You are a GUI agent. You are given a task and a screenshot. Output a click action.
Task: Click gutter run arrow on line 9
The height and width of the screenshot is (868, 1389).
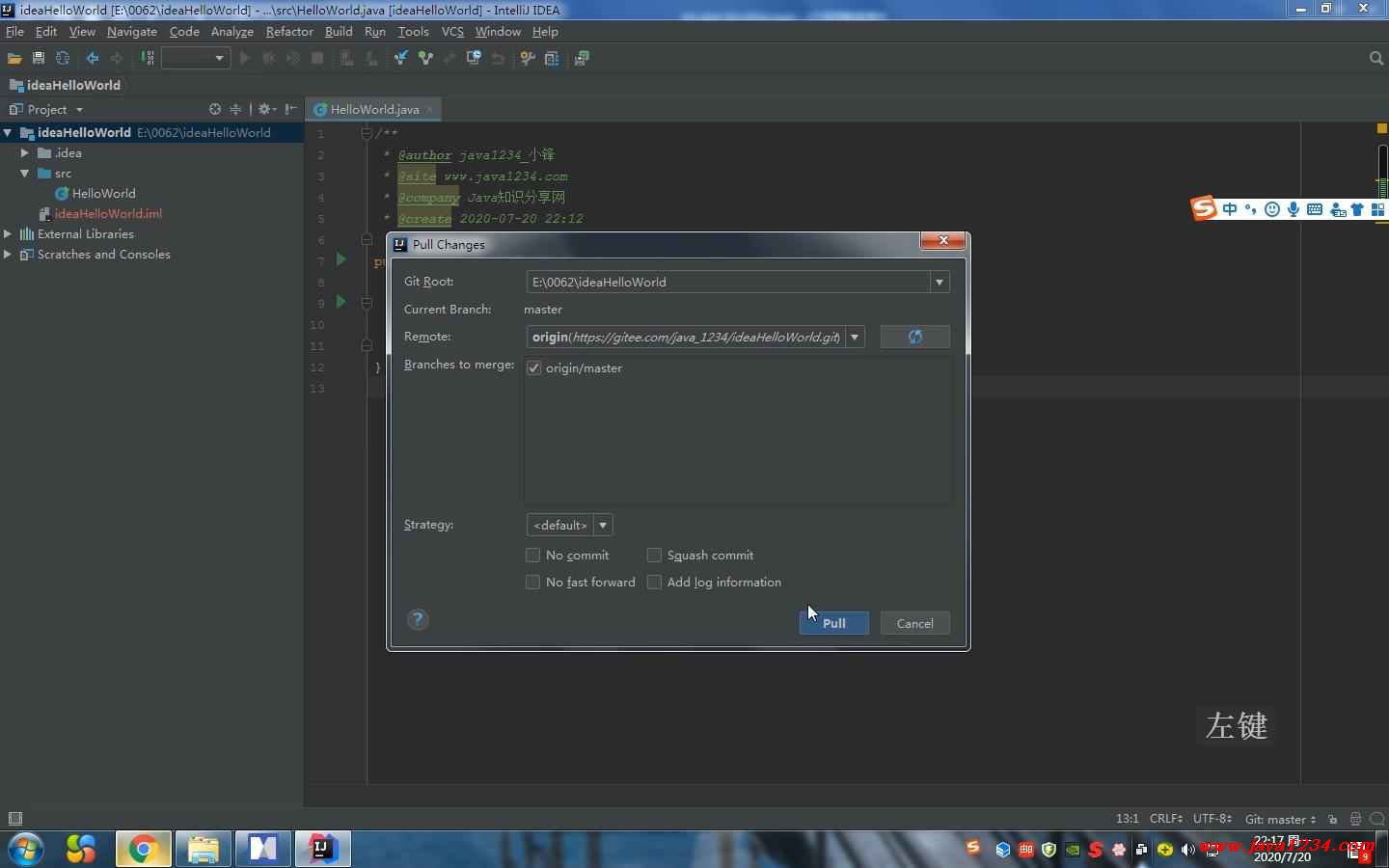click(x=340, y=302)
